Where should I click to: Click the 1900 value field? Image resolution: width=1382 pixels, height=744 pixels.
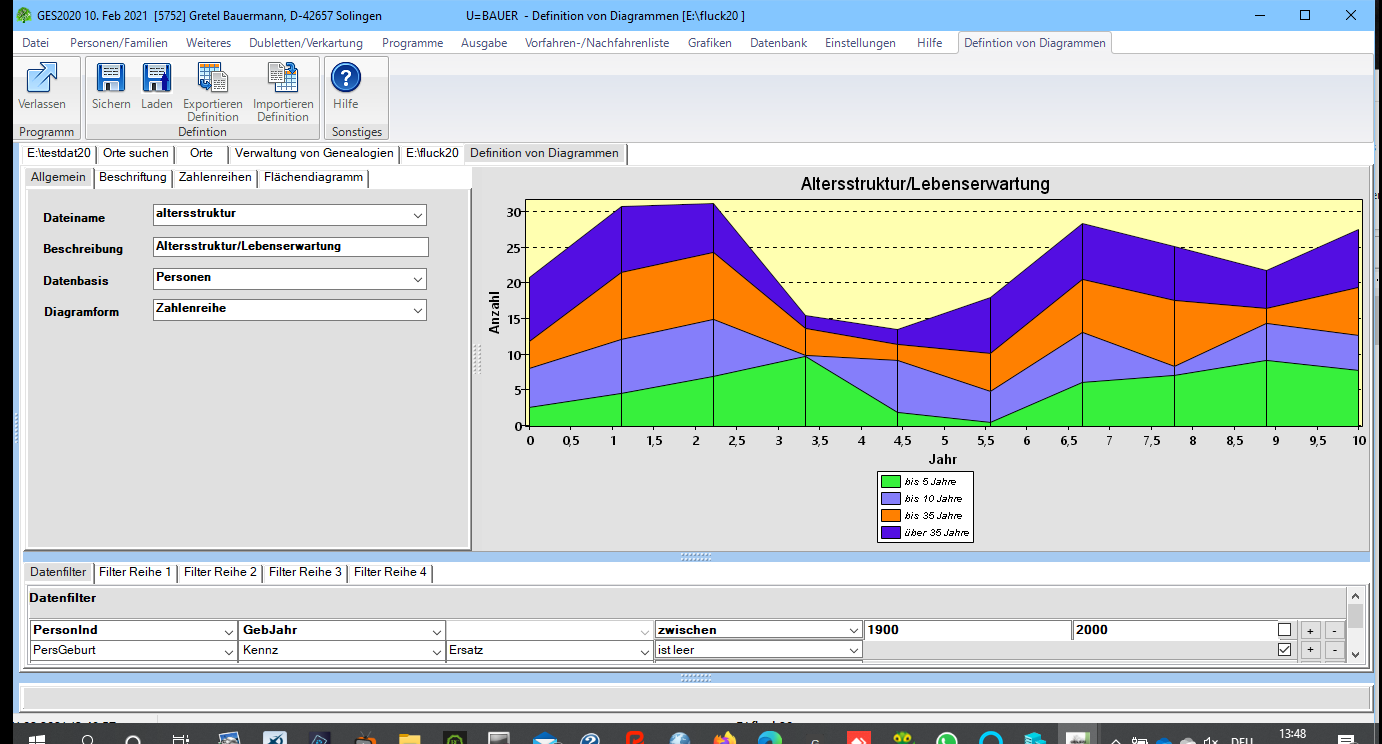point(967,631)
